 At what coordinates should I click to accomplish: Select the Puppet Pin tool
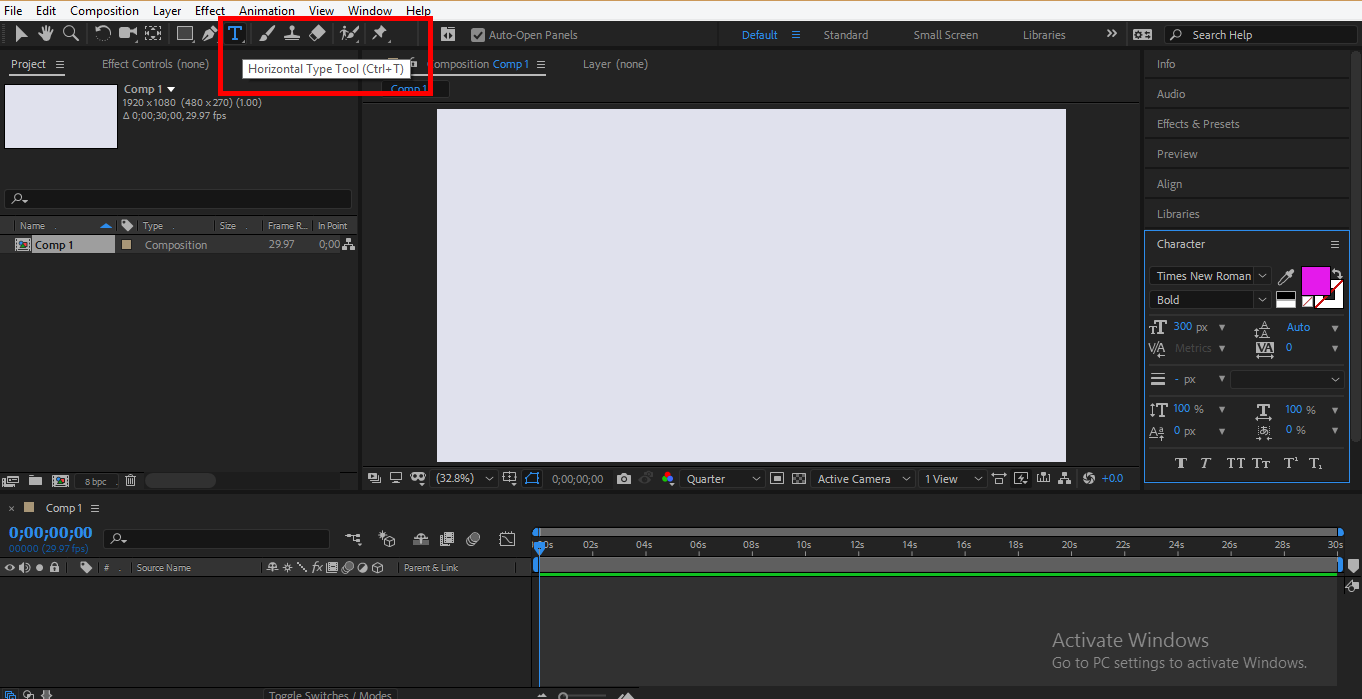click(380, 33)
